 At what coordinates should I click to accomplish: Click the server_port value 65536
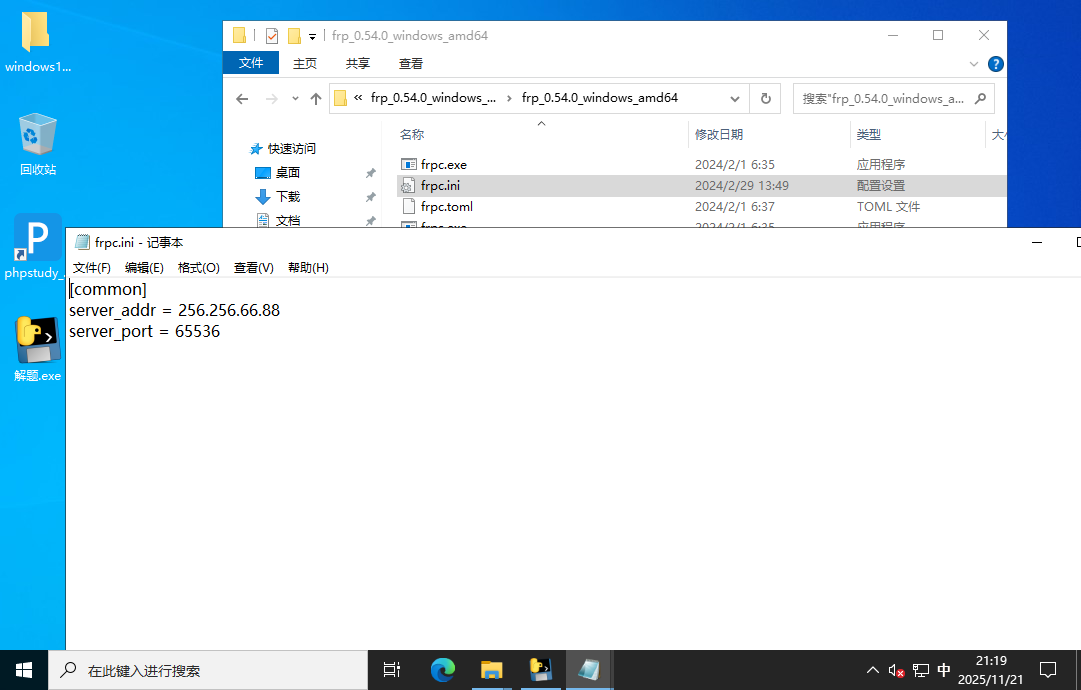(x=197, y=332)
